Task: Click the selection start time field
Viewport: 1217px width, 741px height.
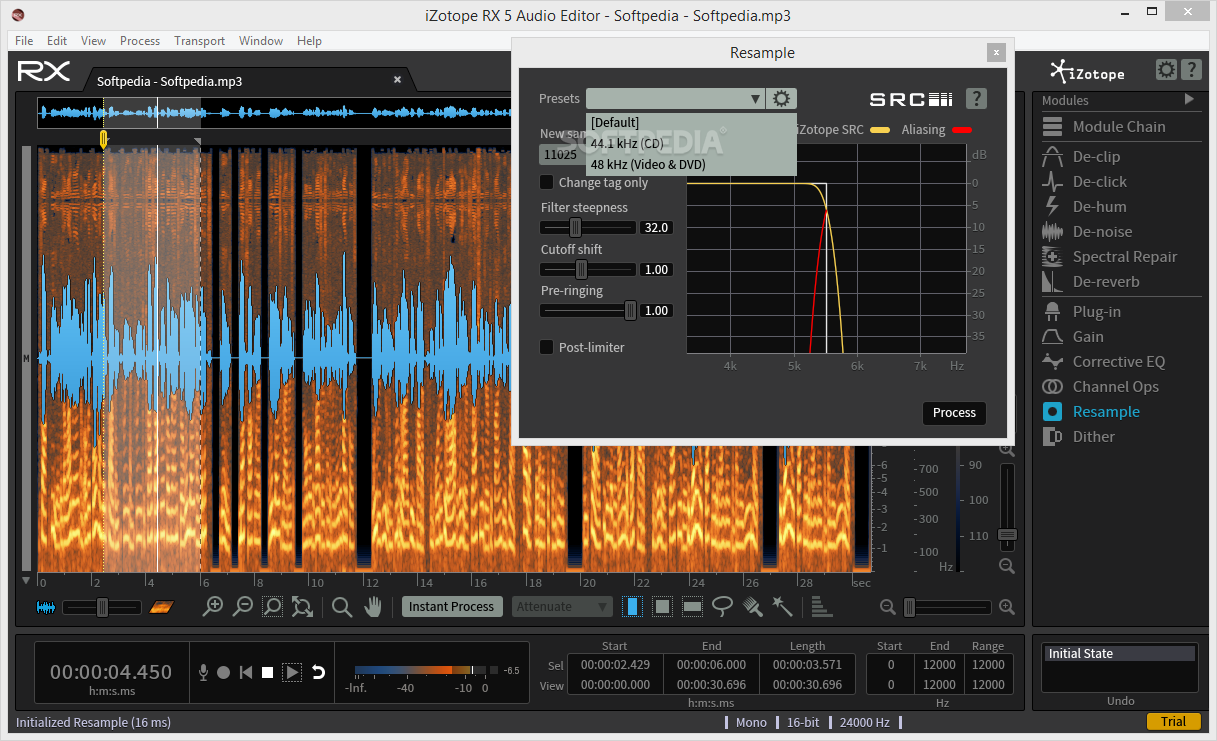Action: pos(615,665)
